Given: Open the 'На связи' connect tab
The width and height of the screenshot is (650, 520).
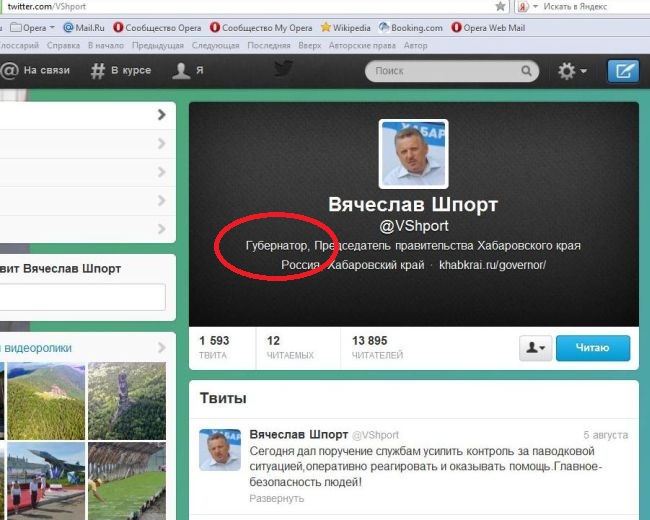Looking at the screenshot, I should click(x=36, y=70).
